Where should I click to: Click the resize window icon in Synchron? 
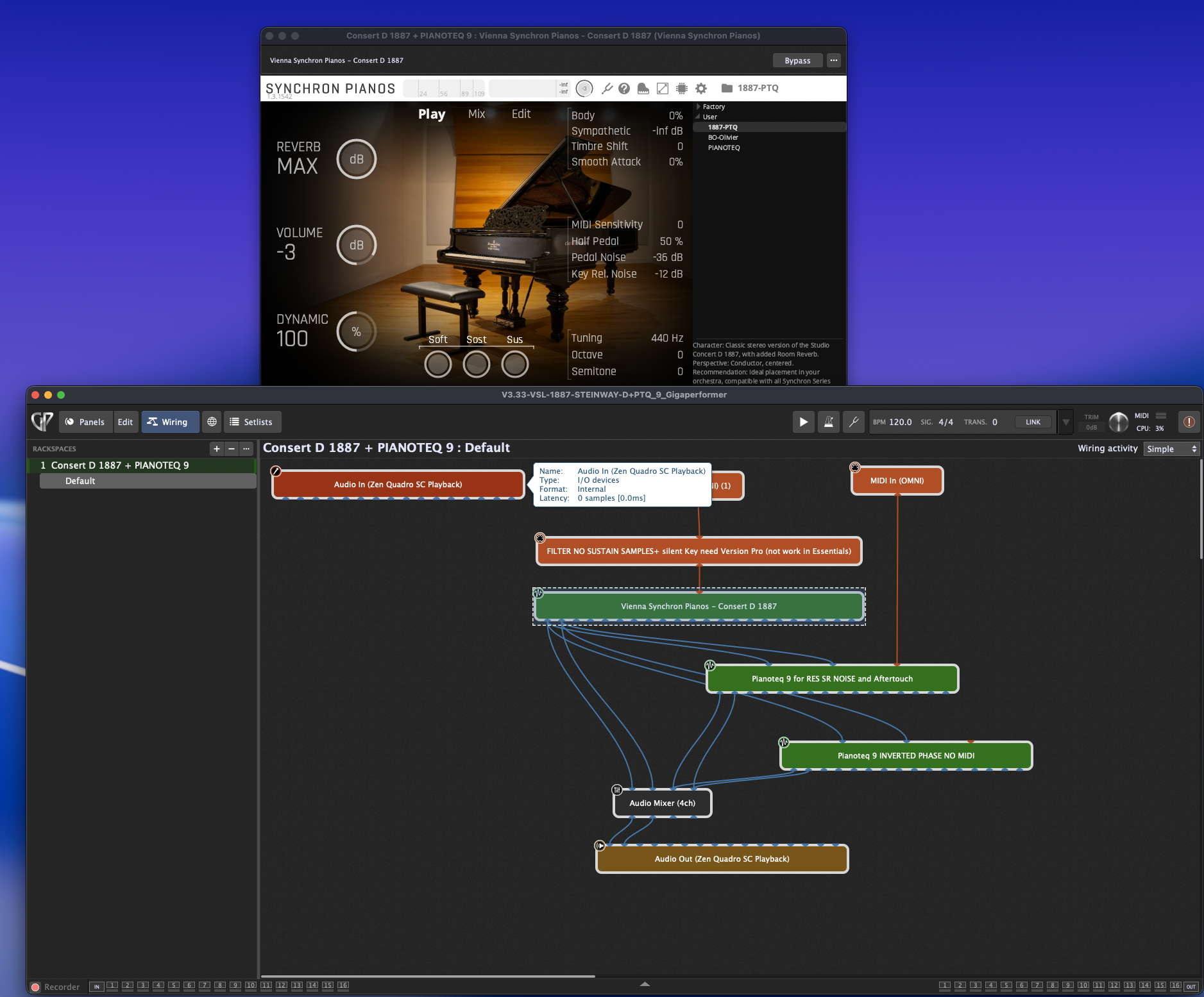[663, 88]
